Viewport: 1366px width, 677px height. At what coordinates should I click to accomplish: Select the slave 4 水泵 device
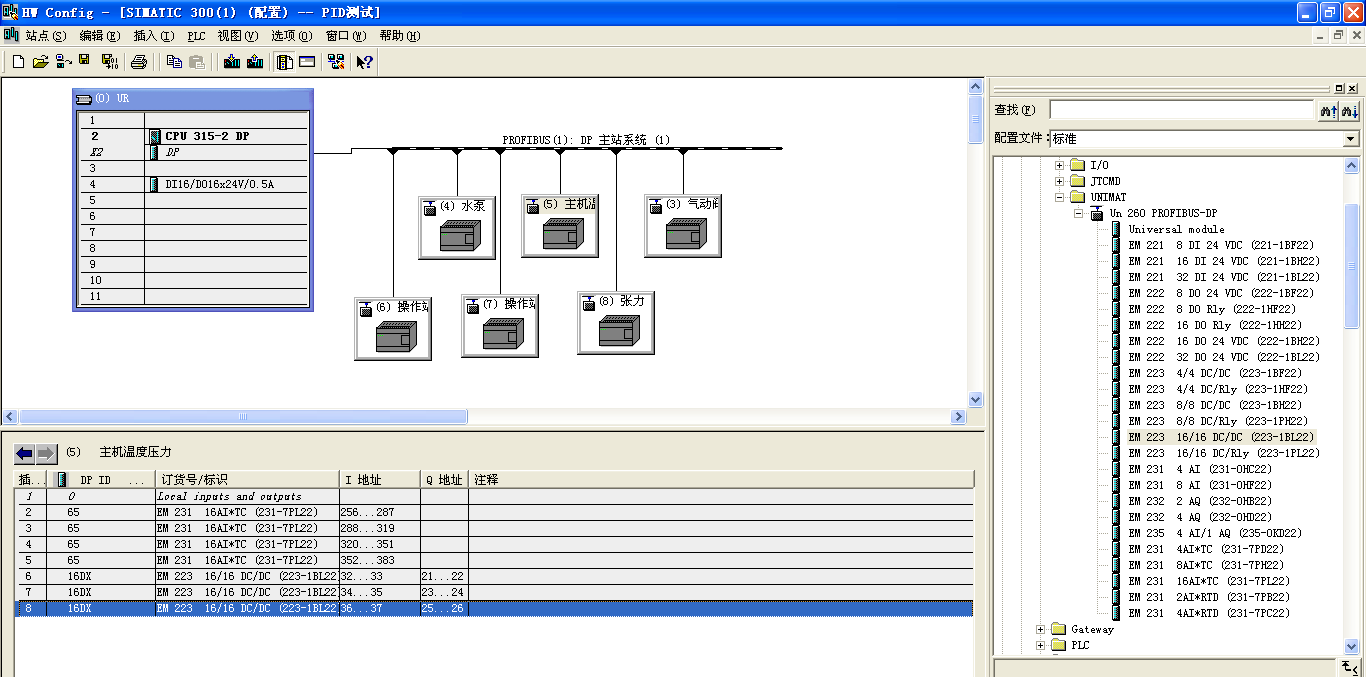coord(457,227)
